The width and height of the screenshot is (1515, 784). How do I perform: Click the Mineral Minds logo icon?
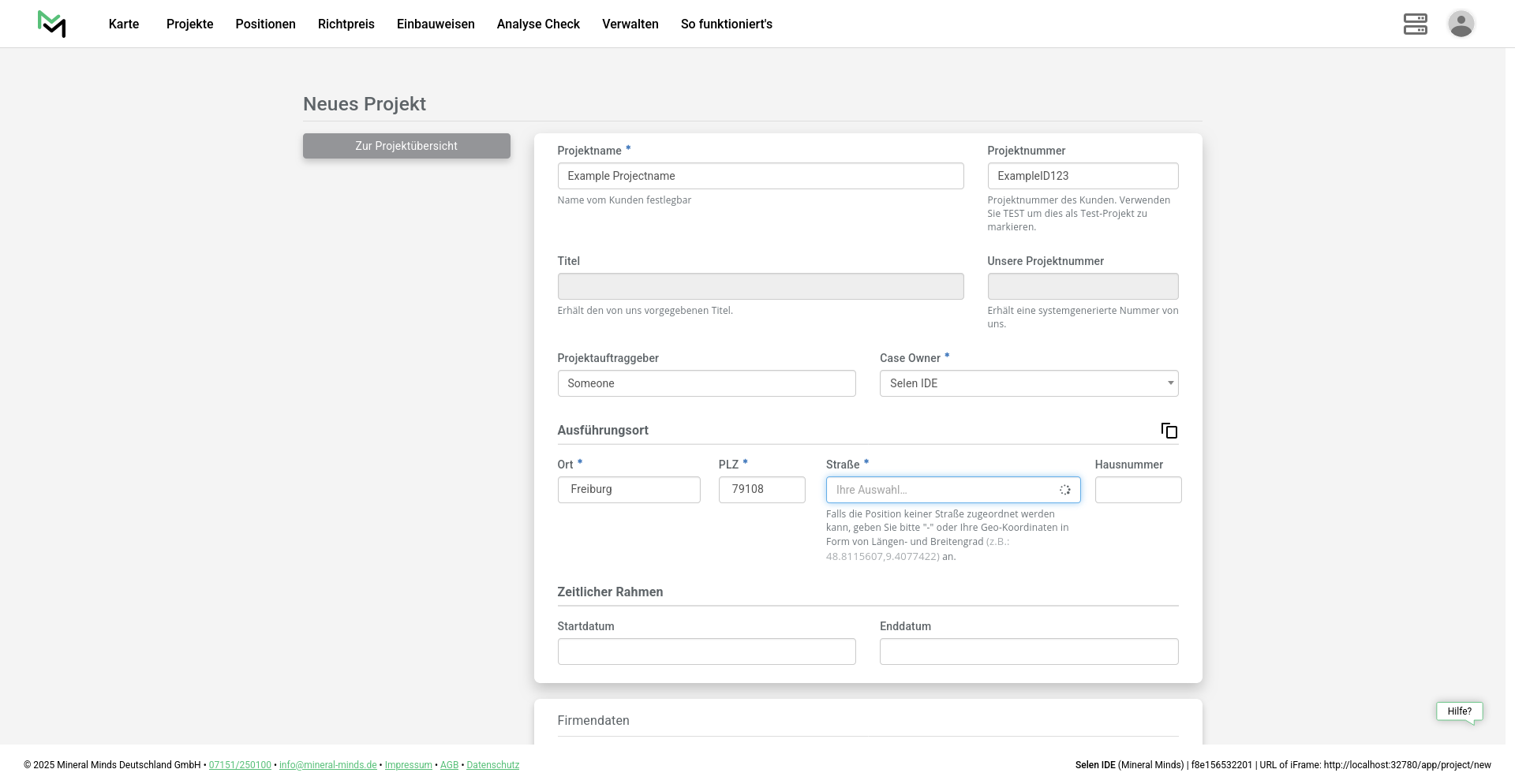coord(51,24)
